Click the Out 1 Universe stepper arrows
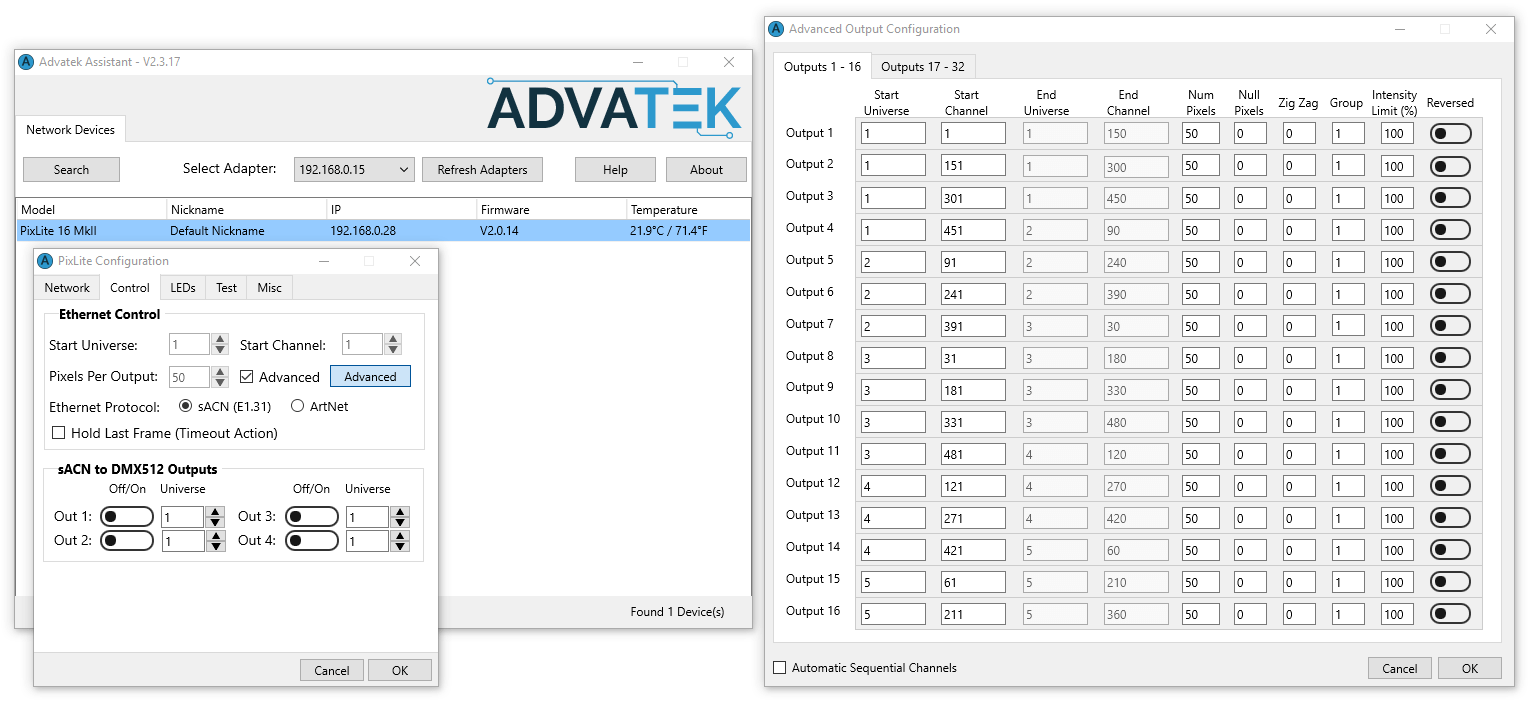Viewport: 1531px width, 702px height. pyautogui.click(x=215, y=517)
